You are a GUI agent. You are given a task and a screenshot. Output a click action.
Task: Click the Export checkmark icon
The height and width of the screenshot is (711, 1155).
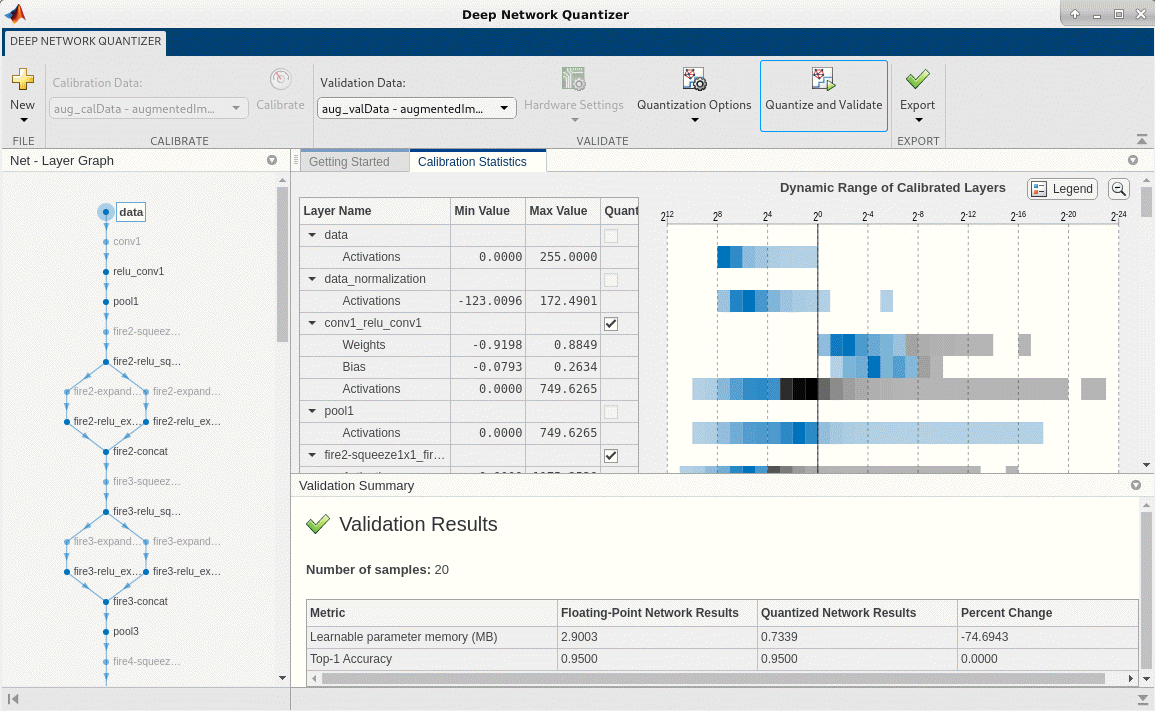(x=917, y=79)
